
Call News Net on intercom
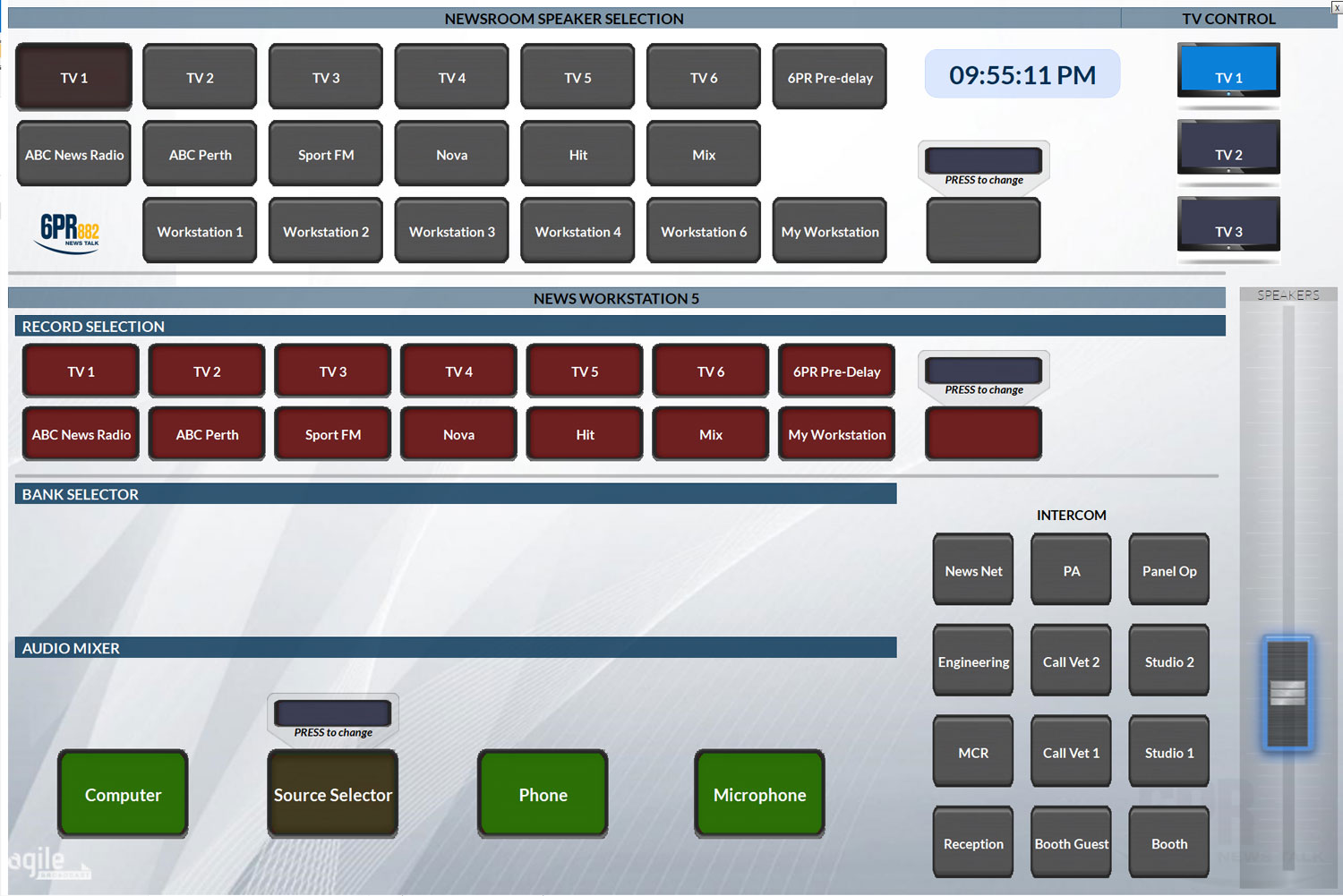973,570
